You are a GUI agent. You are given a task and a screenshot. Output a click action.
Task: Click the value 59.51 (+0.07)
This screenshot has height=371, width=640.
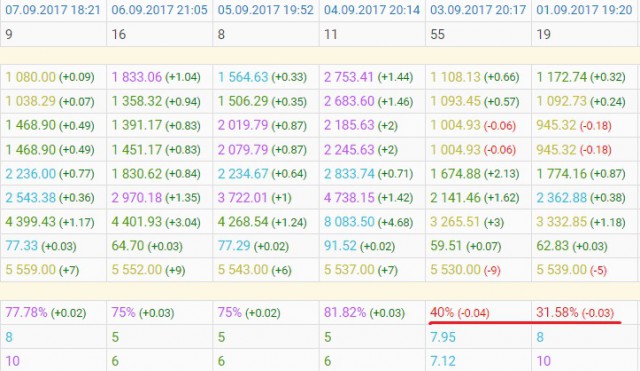pyautogui.click(x=466, y=246)
